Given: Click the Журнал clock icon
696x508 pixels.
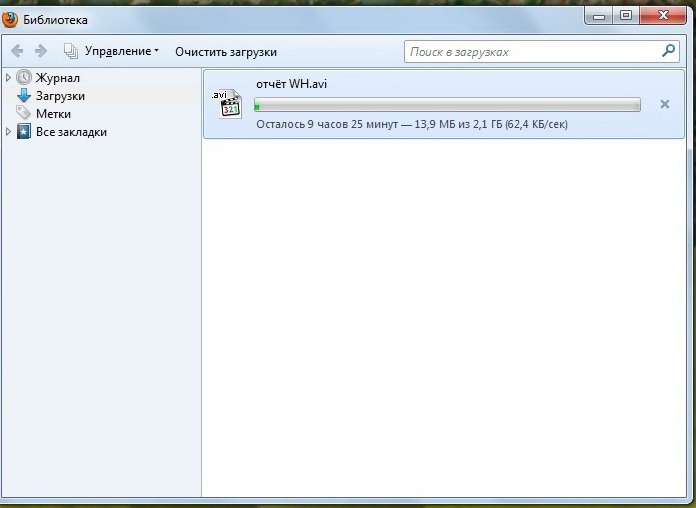Looking at the screenshot, I should pos(24,77).
